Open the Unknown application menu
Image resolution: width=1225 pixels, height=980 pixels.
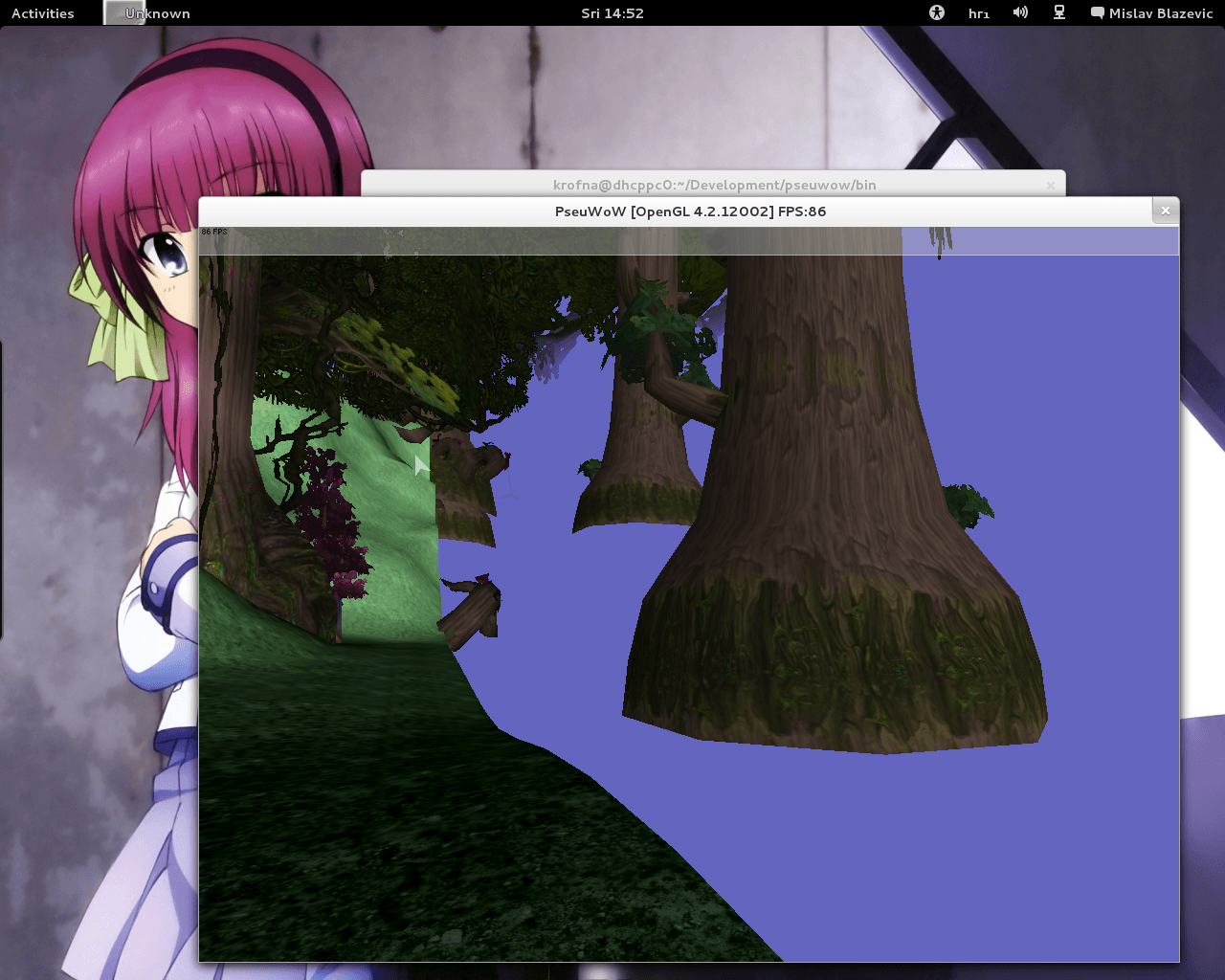(x=147, y=13)
